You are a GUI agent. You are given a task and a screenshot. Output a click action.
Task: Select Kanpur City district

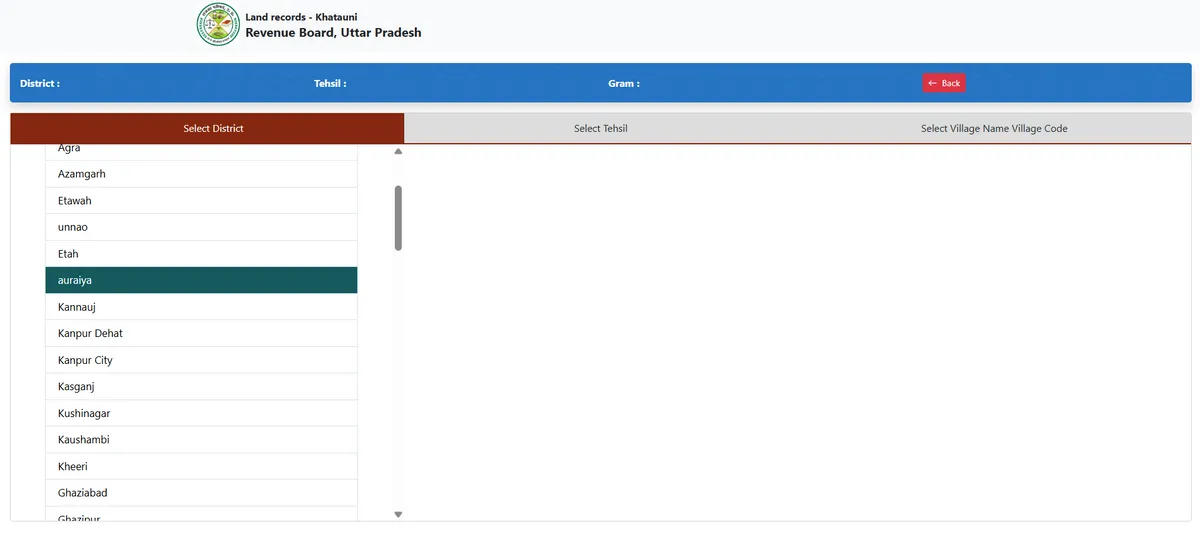tap(201, 360)
